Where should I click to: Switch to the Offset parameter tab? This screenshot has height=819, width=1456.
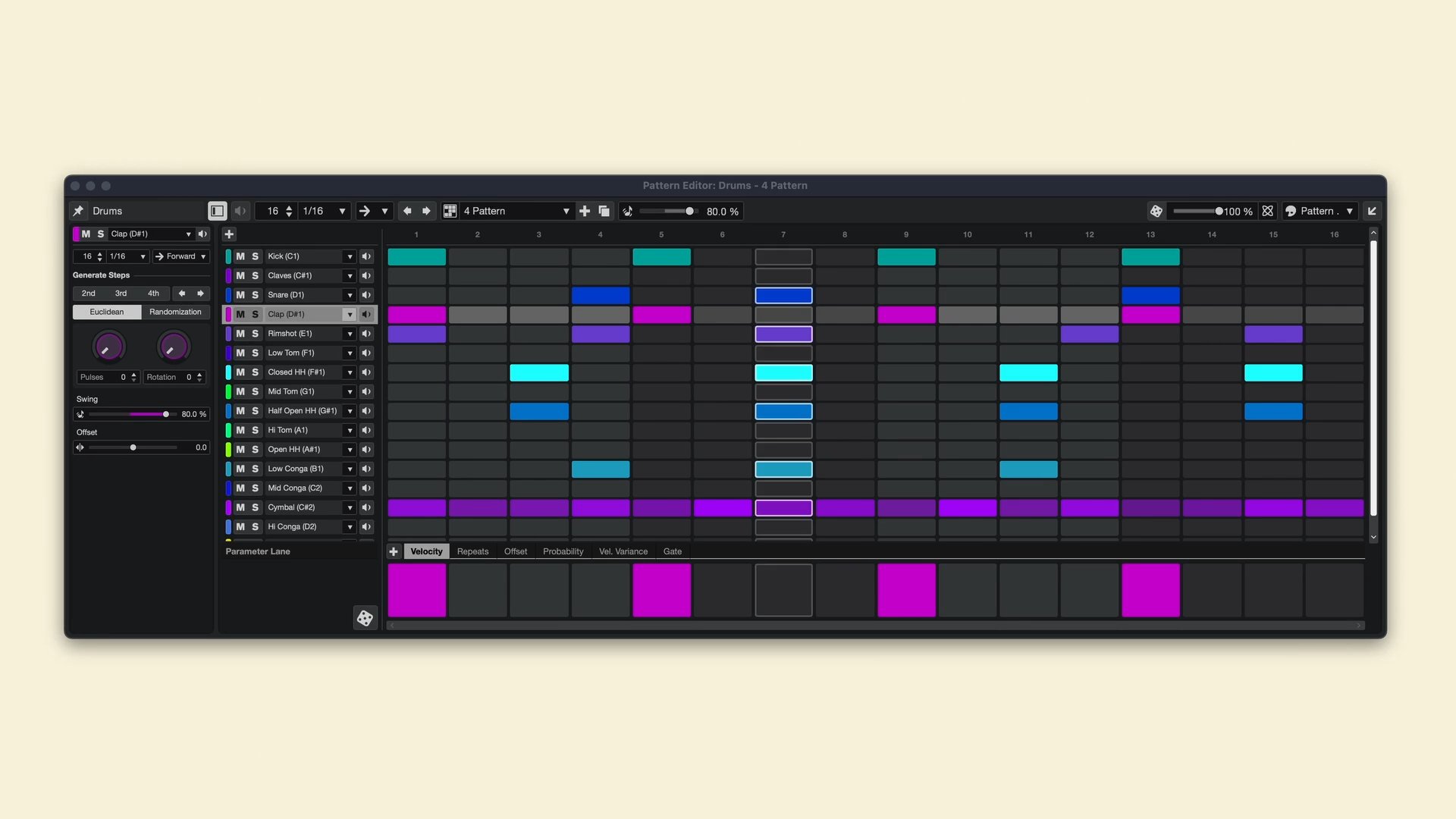click(516, 551)
